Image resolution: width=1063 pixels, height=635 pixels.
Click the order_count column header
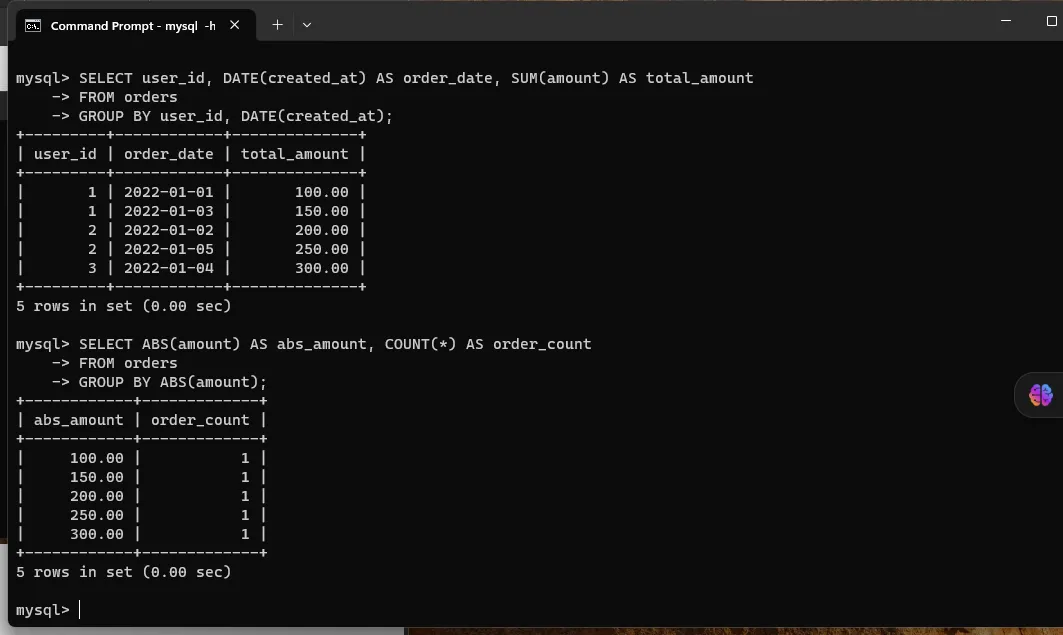click(x=200, y=420)
